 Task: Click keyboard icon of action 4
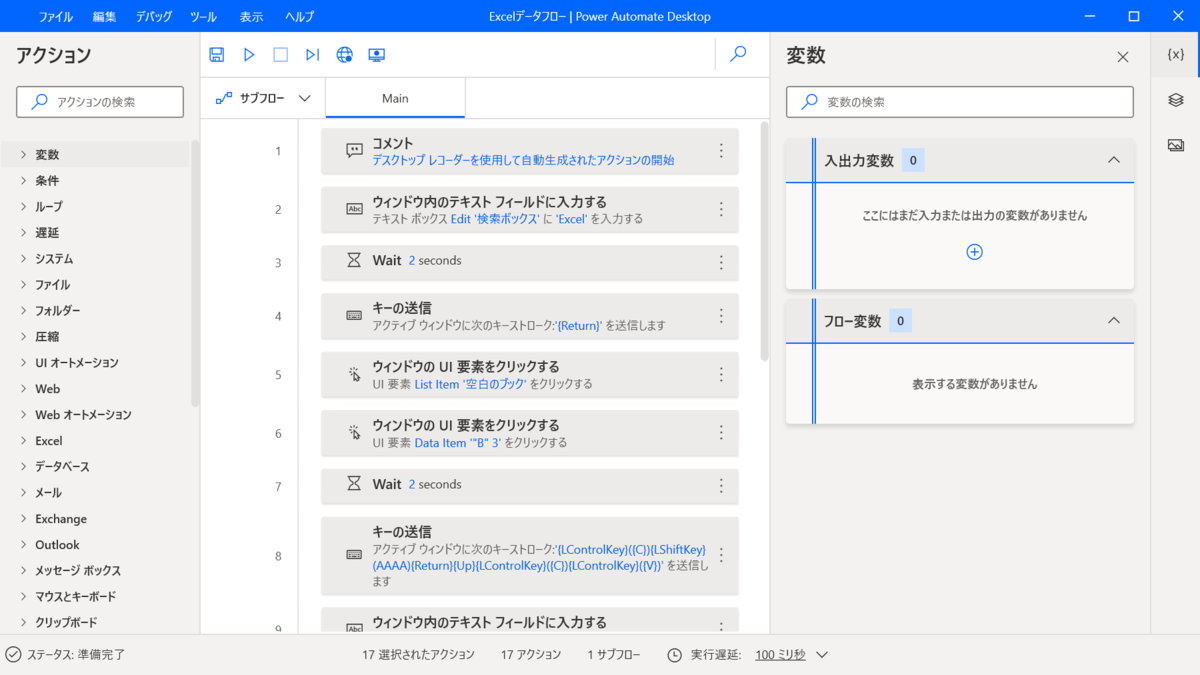[354, 315]
